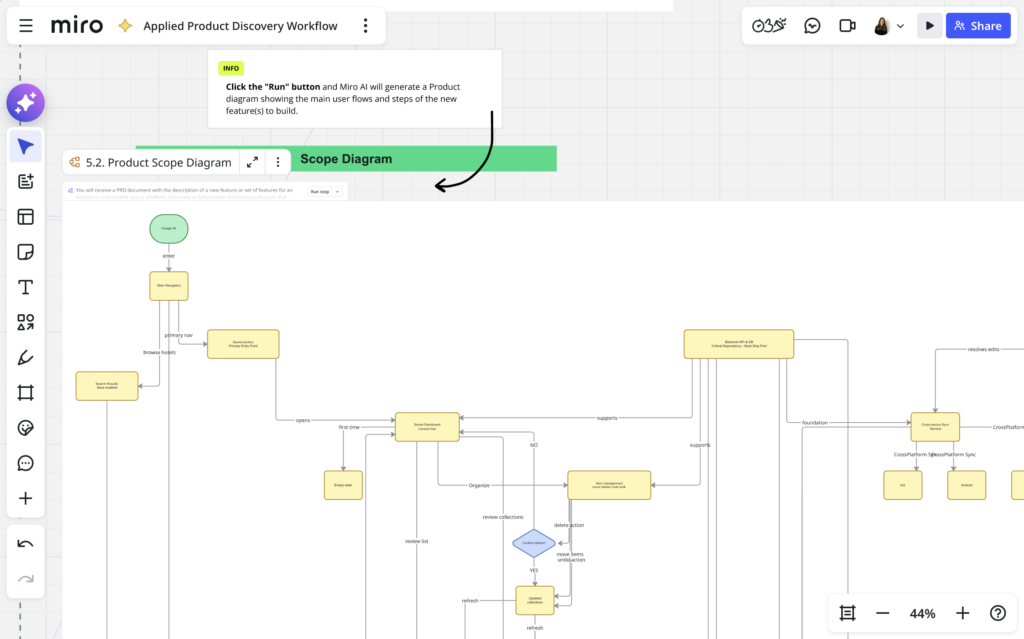This screenshot has width=1024, height=639.
Task: Open more tools with the plus icon
Action: coord(25,499)
